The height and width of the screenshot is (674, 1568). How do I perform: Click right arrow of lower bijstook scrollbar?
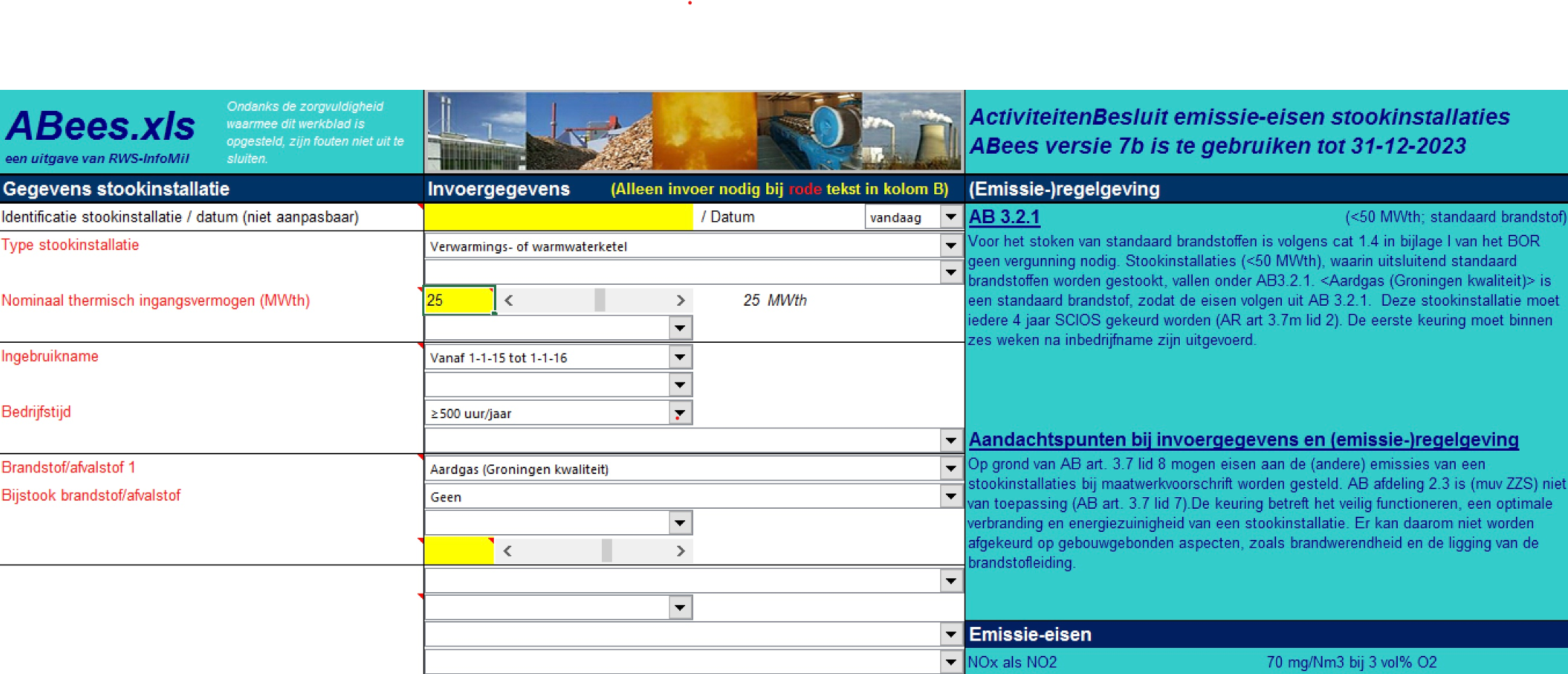tap(680, 552)
